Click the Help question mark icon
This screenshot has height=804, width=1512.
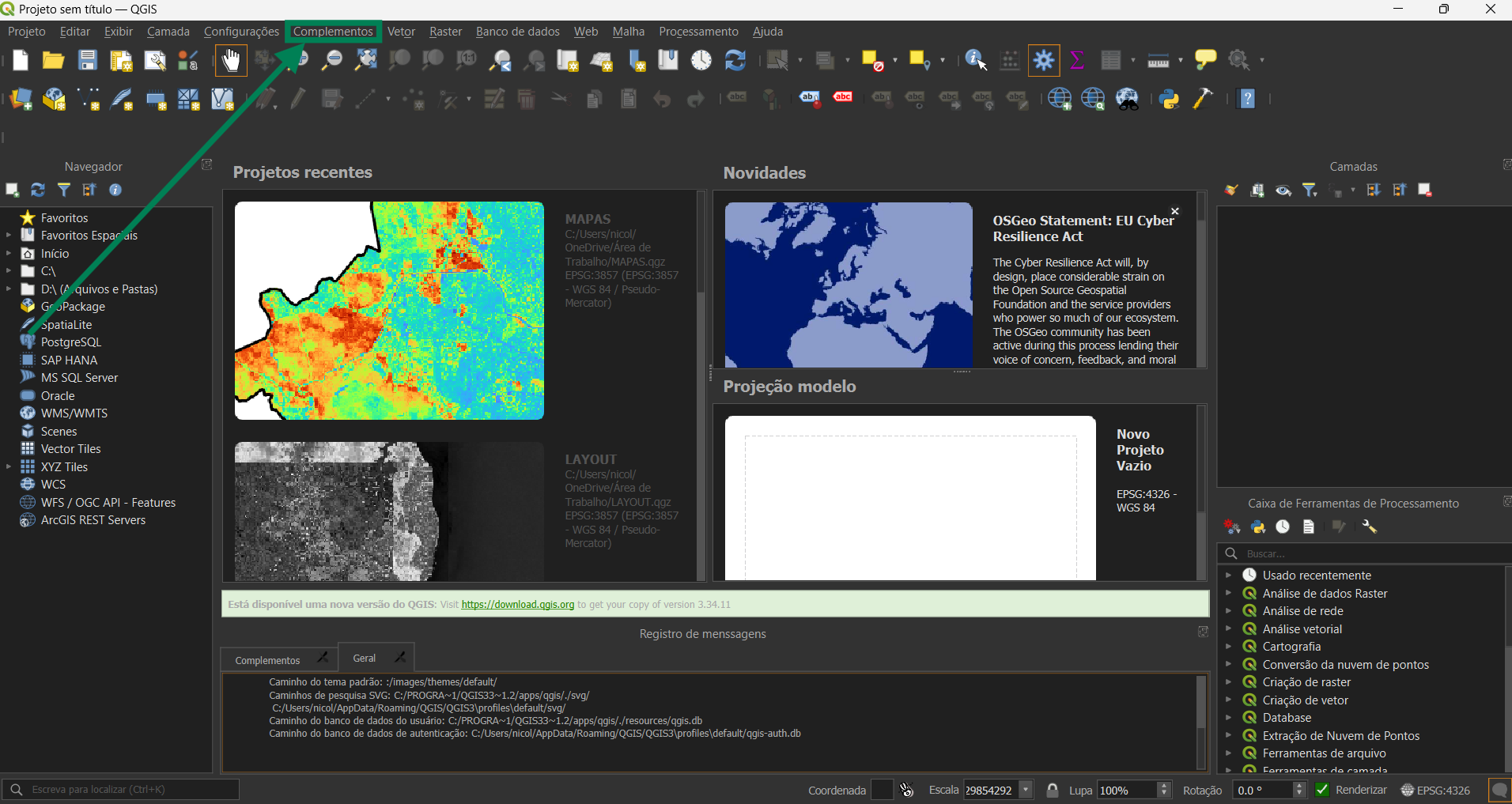[x=1247, y=99]
